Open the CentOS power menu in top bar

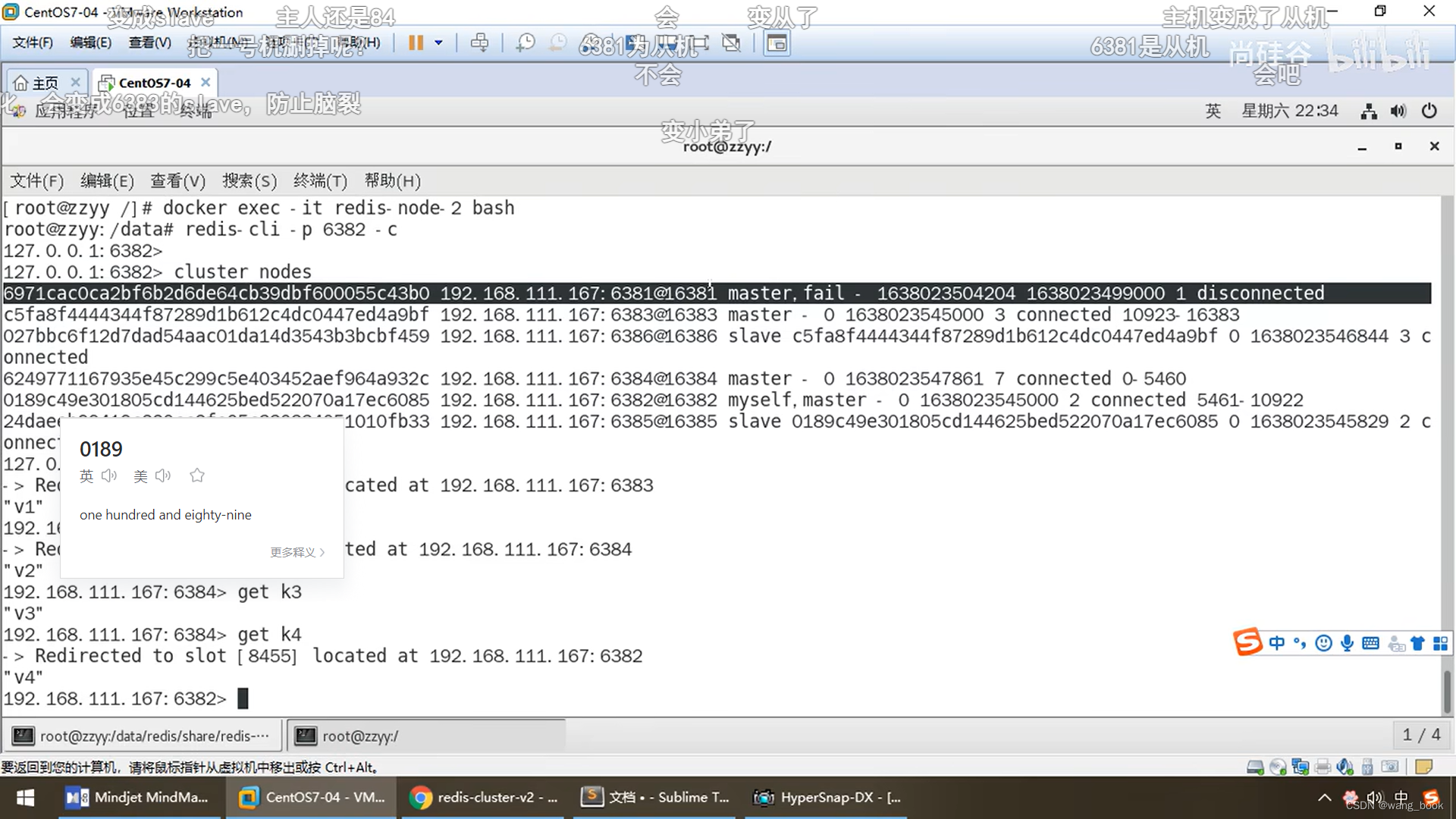pos(1429,111)
